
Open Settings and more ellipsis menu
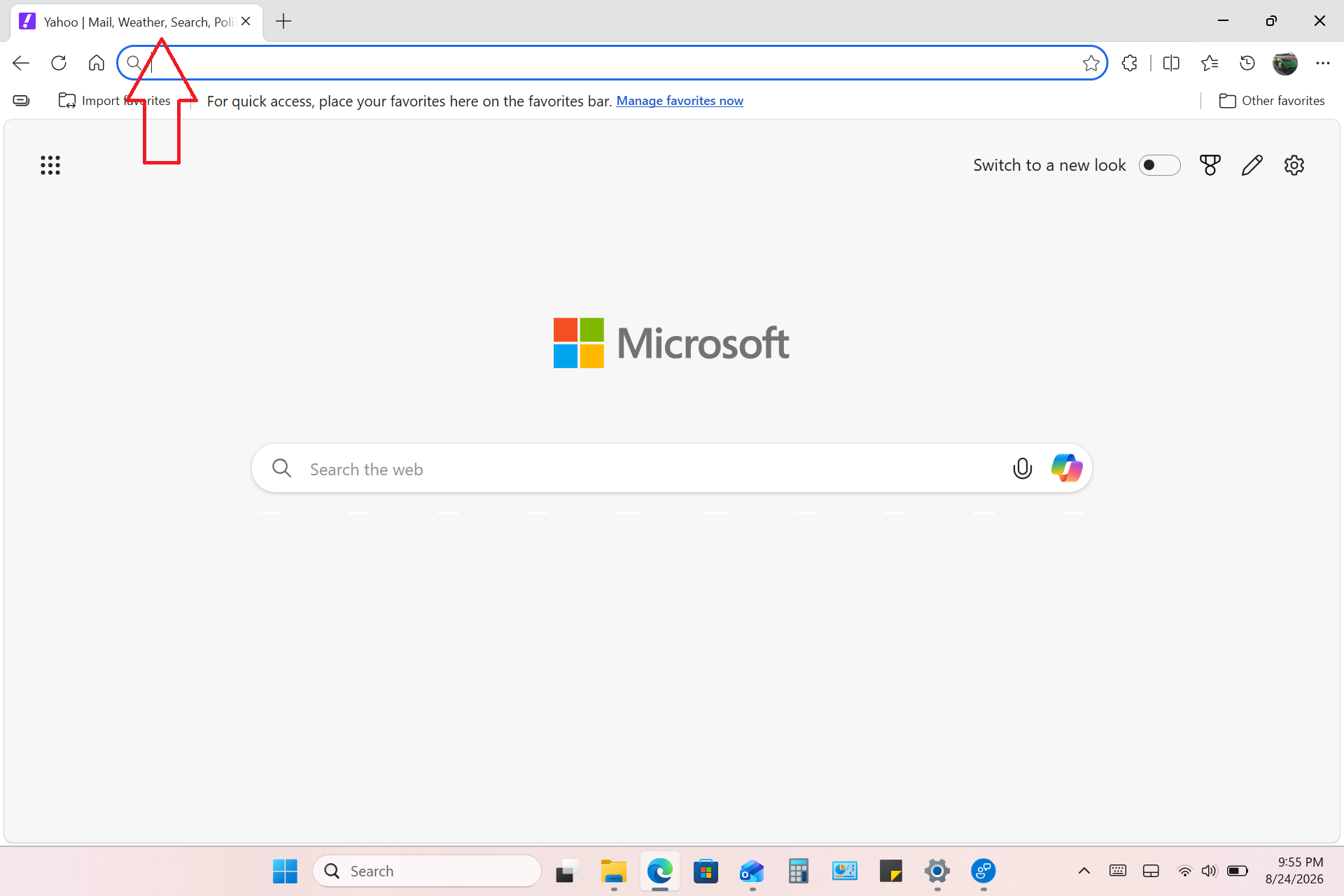coord(1322,63)
